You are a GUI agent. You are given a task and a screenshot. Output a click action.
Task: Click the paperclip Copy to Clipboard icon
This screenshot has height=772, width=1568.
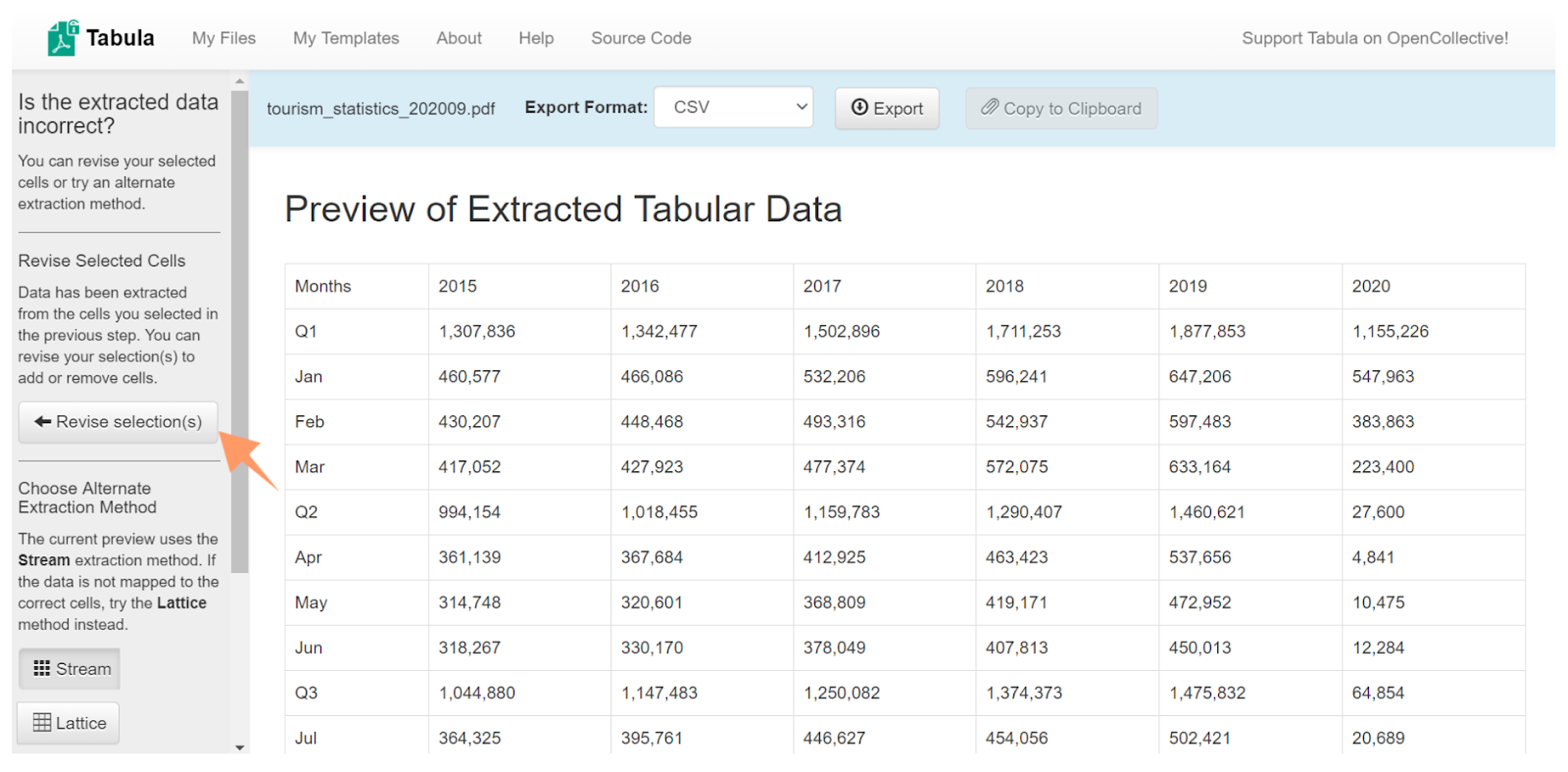coord(990,107)
